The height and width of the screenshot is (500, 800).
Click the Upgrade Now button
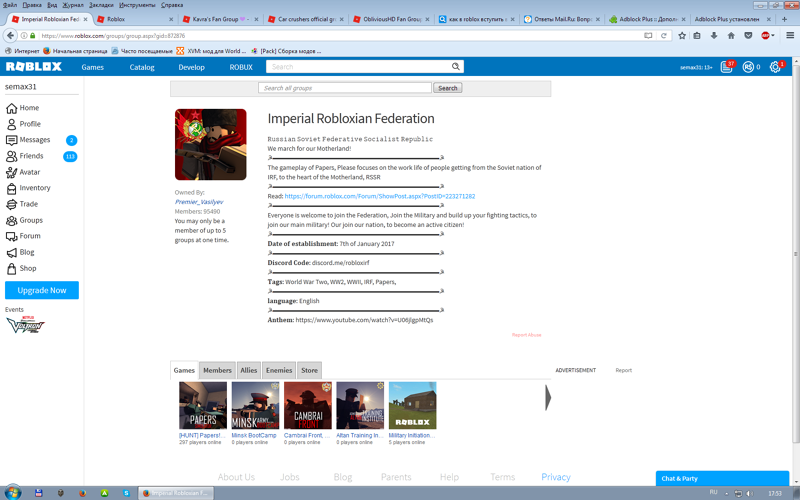(41, 290)
